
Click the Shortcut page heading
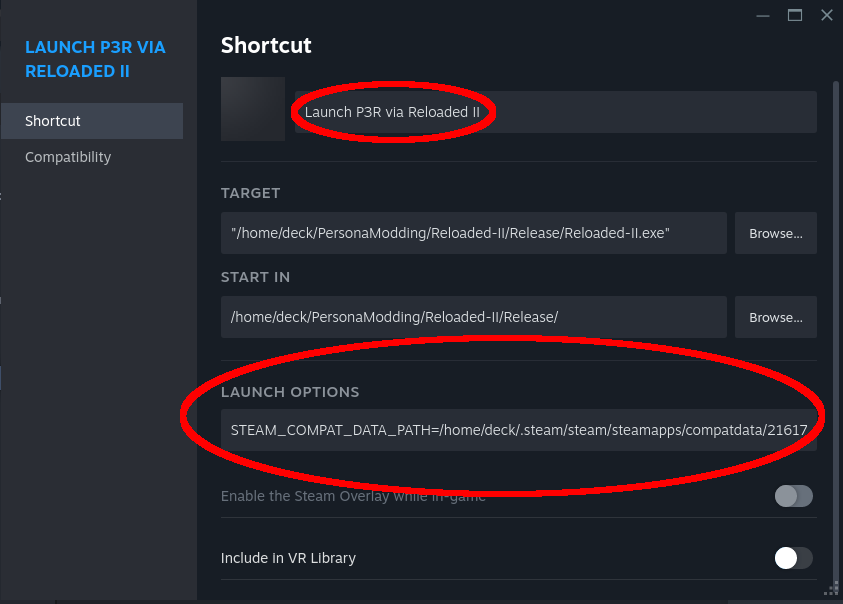point(266,45)
